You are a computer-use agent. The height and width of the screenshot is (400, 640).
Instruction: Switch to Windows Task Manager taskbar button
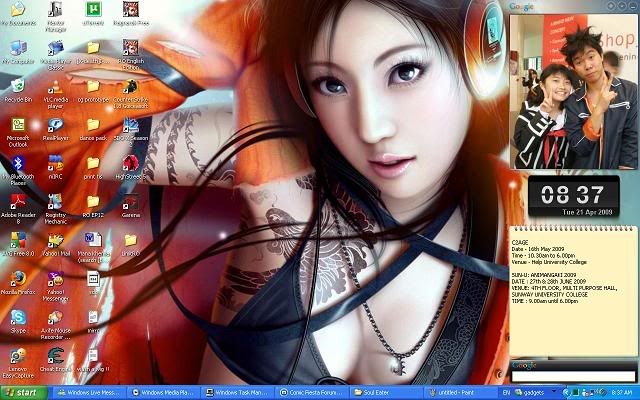[237, 393]
